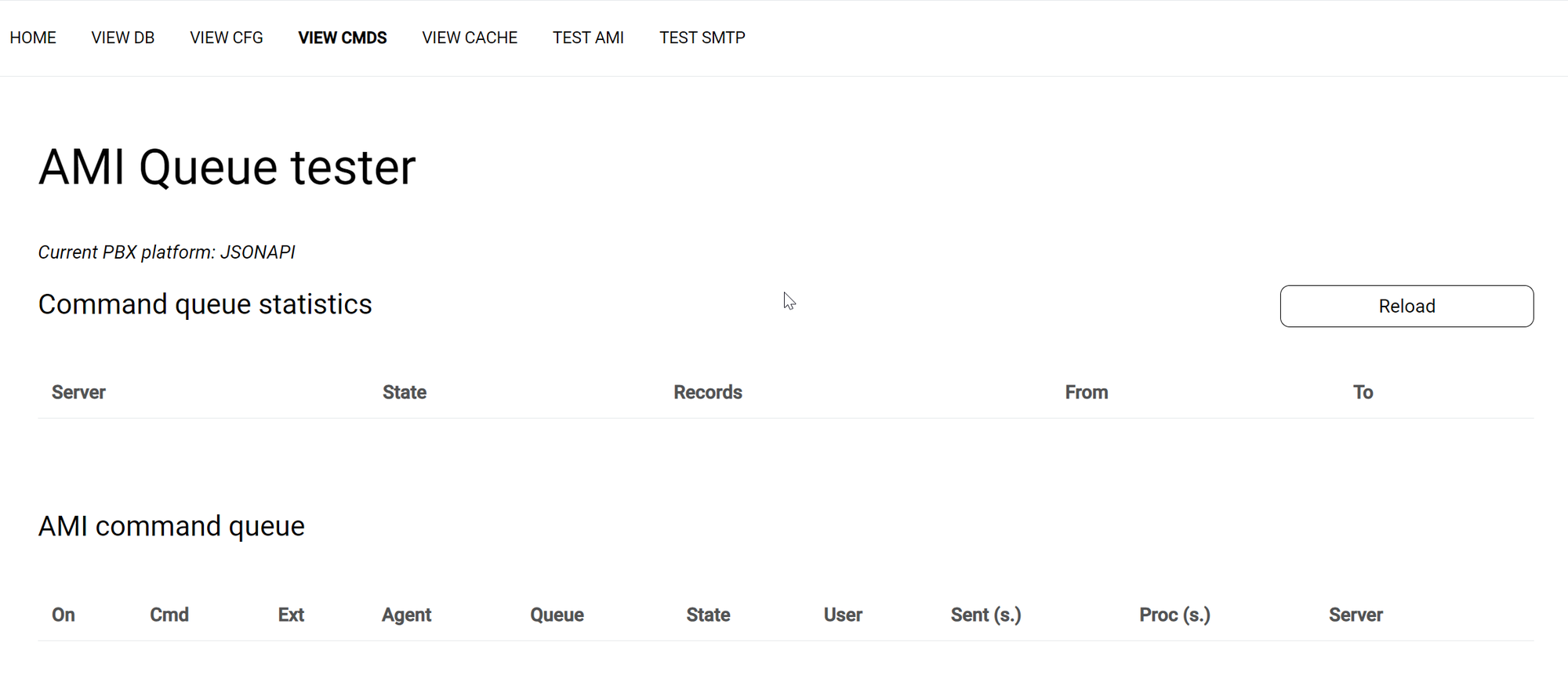Click the Cmd column header
Image resolution: width=1568 pixels, height=693 pixels.
(x=169, y=615)
